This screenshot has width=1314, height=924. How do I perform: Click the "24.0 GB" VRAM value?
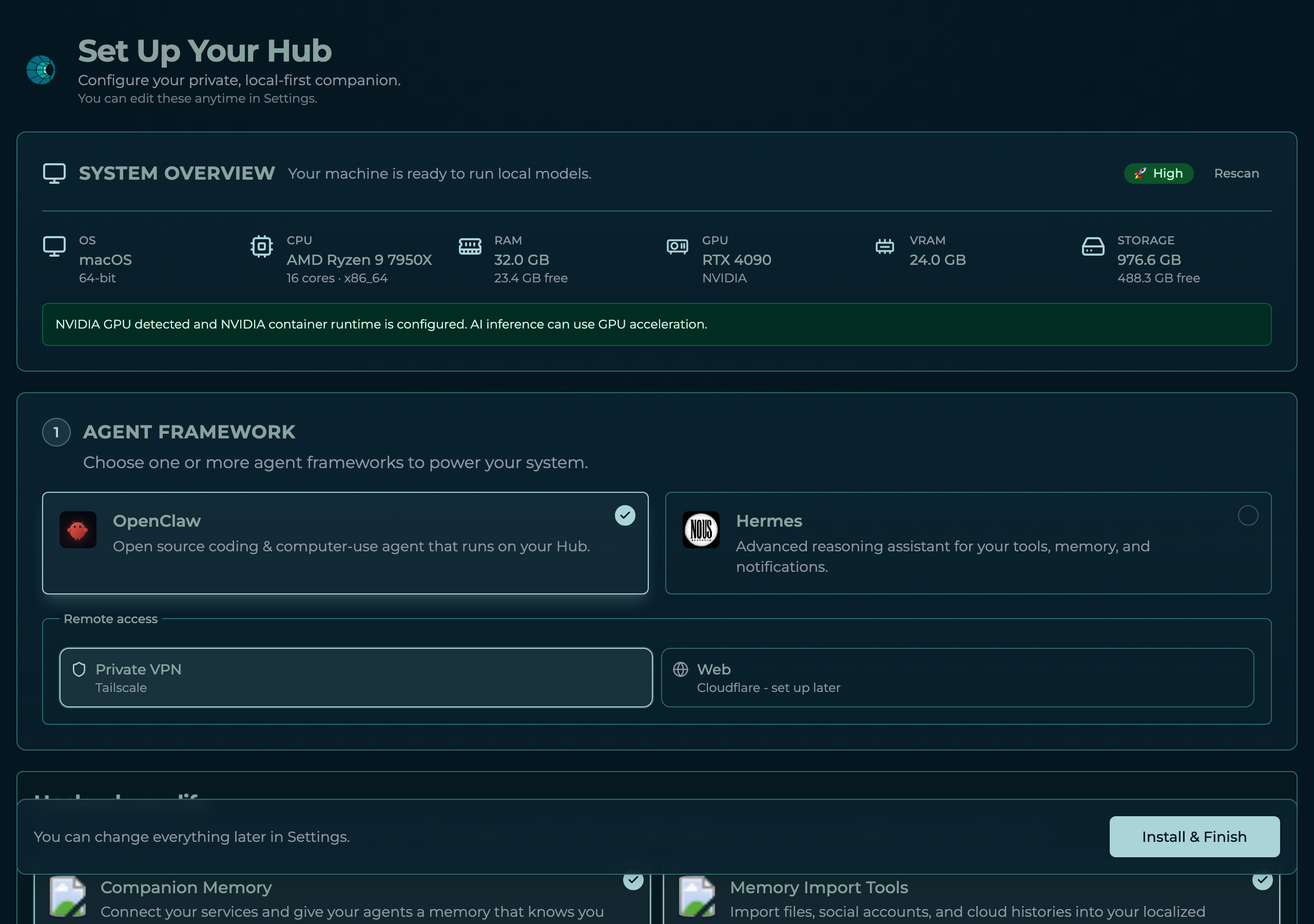pos(937,260)
